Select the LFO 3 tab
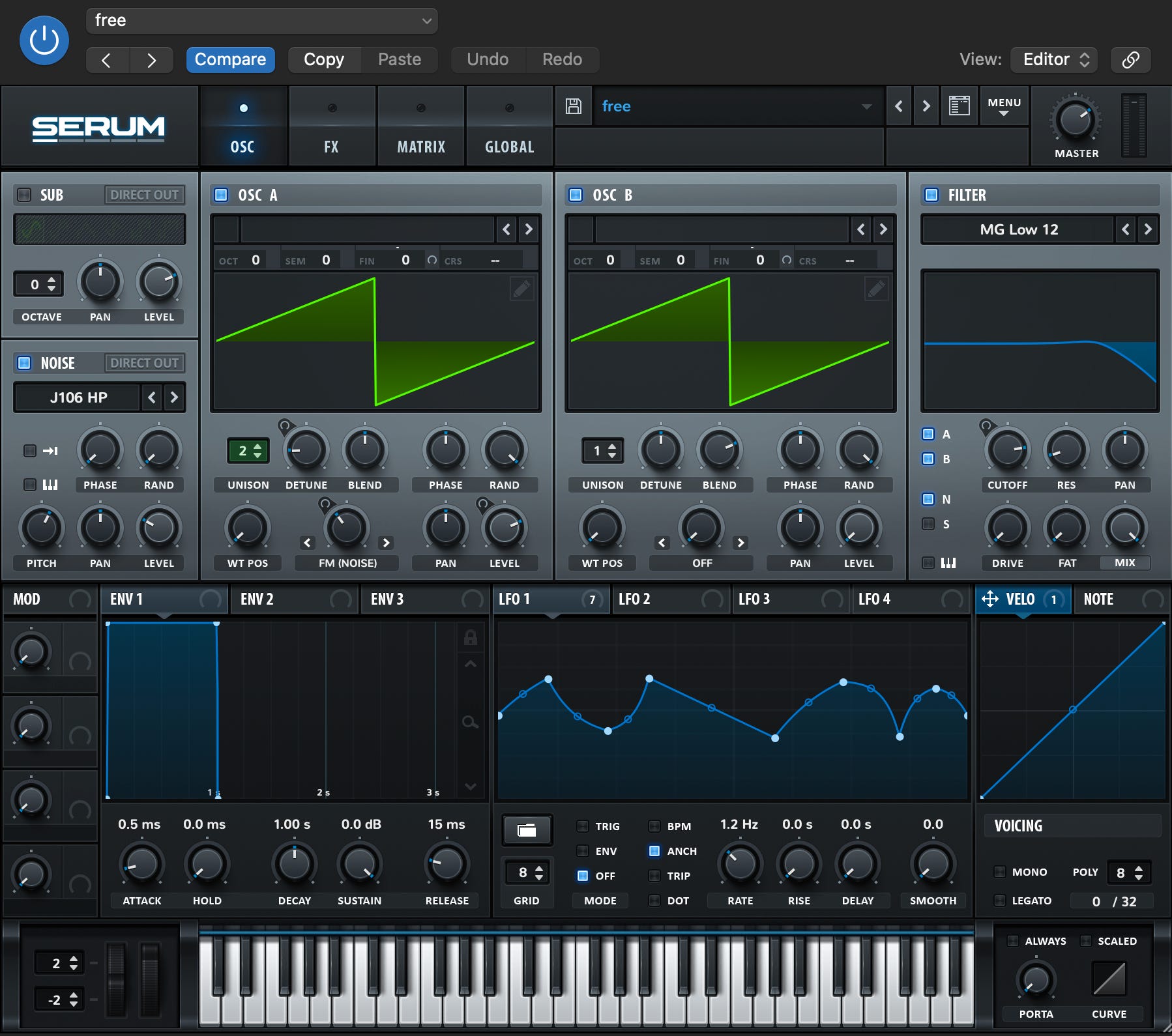The image size is (1172, 1036). (790, 599)
